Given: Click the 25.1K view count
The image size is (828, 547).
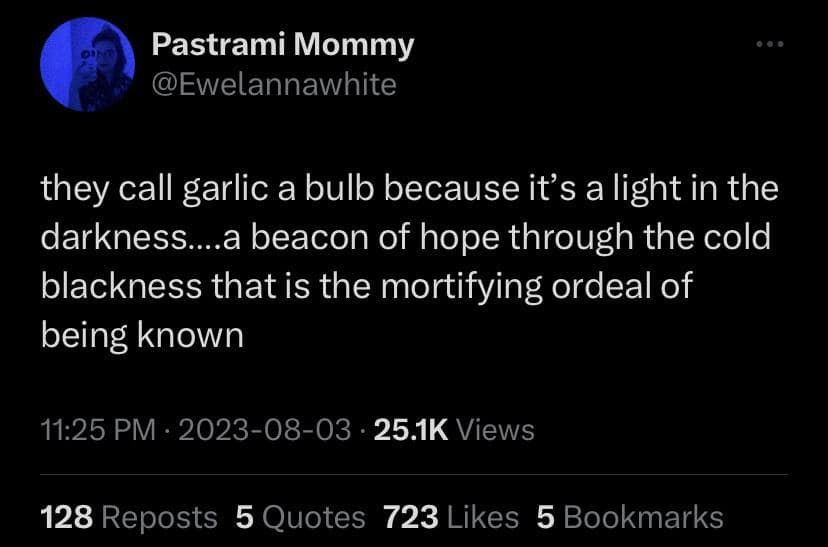Looking at the screenshot, I should (410, 430).
